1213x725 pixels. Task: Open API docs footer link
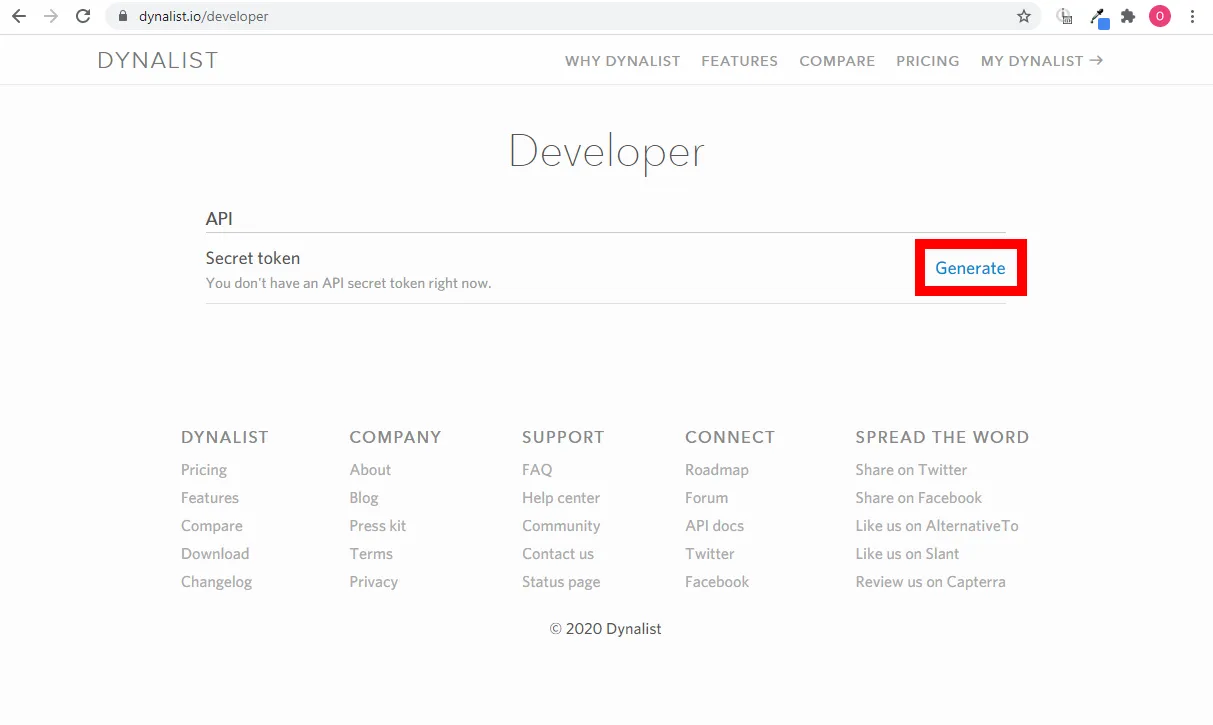click(x=714, y=526)
